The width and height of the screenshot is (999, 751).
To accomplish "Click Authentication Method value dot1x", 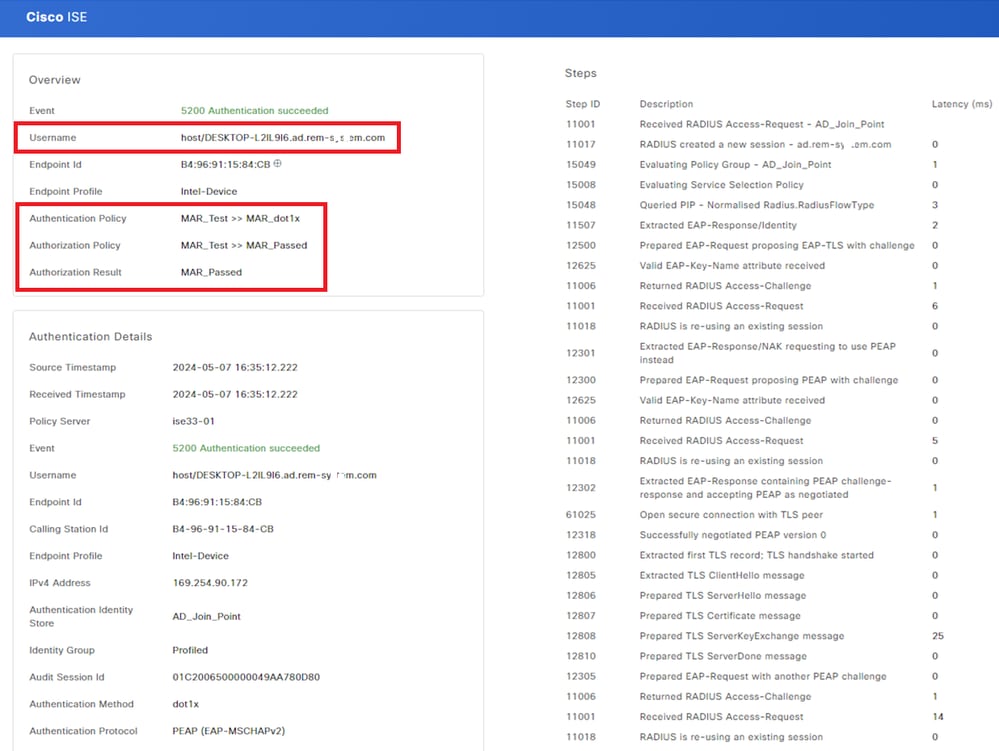I will pyautogui.click(x=185, y=704).
